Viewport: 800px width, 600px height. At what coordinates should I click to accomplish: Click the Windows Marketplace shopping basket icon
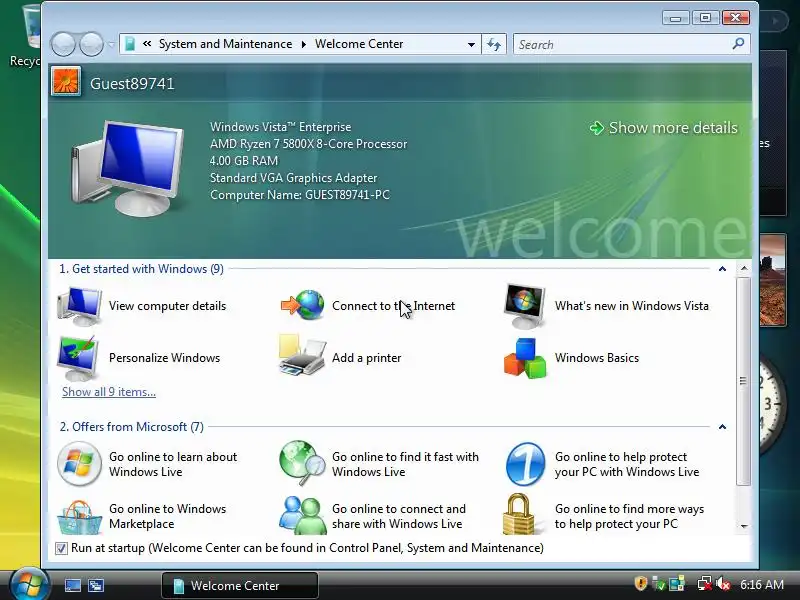(79, 517)
